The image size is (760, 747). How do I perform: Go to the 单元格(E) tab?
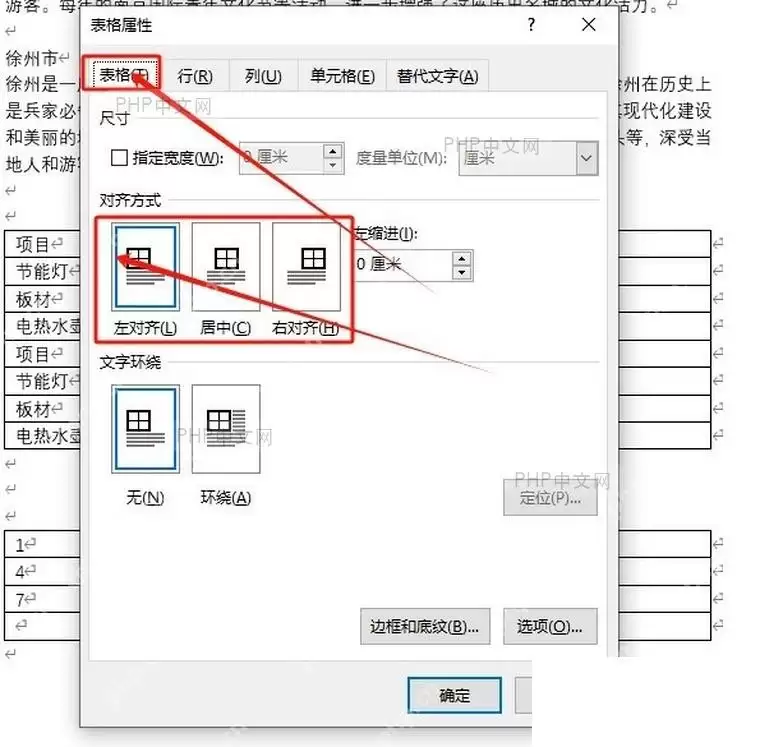[x=342, y=76]
